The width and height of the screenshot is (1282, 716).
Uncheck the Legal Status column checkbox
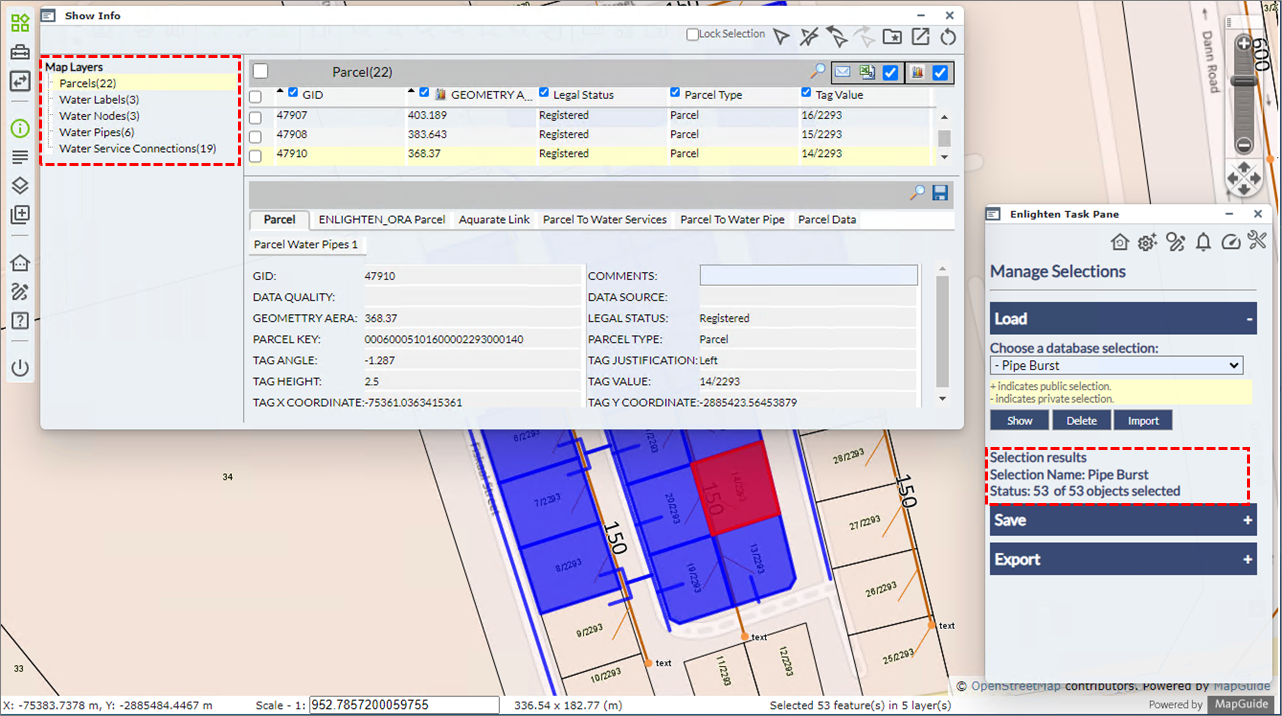[x=544, y=93]
